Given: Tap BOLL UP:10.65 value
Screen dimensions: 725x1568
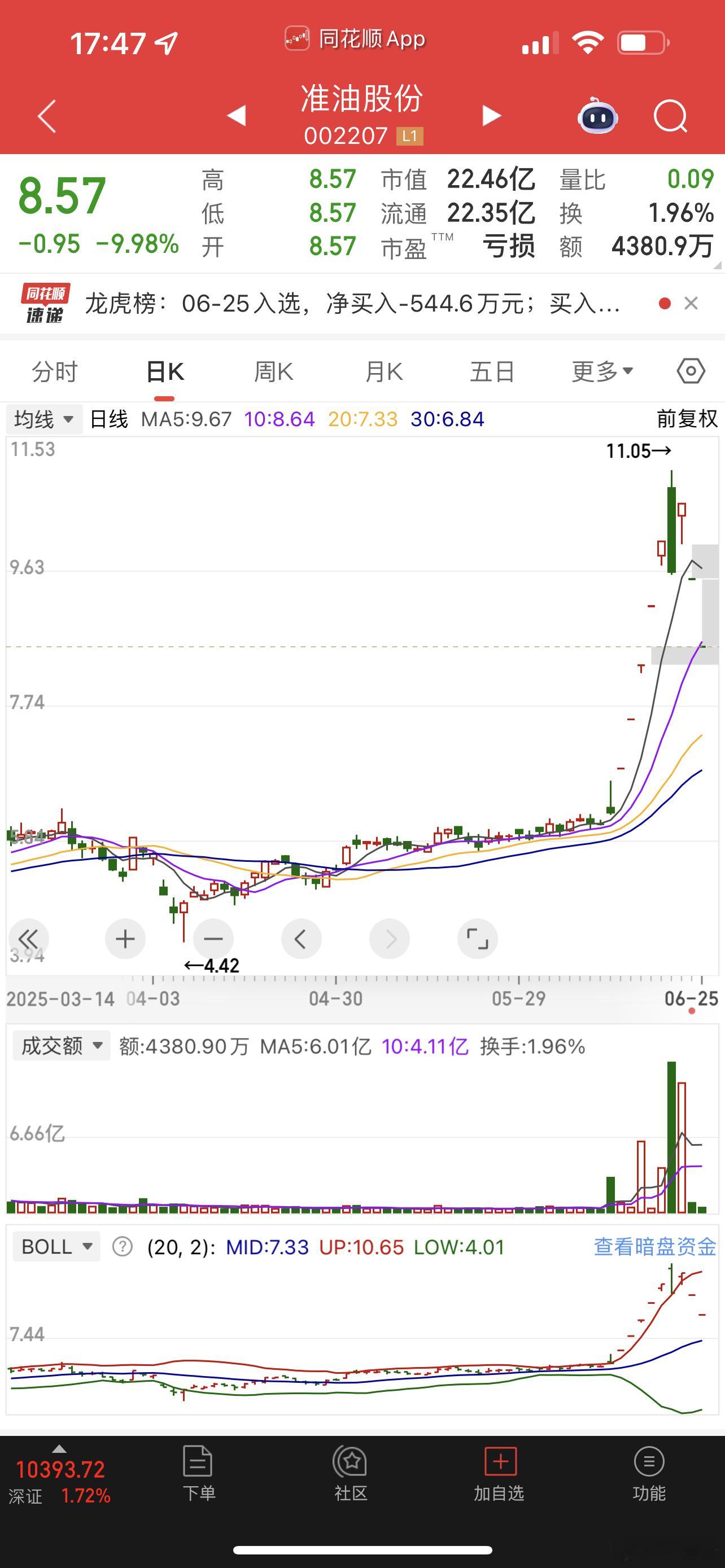Looking at the screenshot, I should 361,1247.
